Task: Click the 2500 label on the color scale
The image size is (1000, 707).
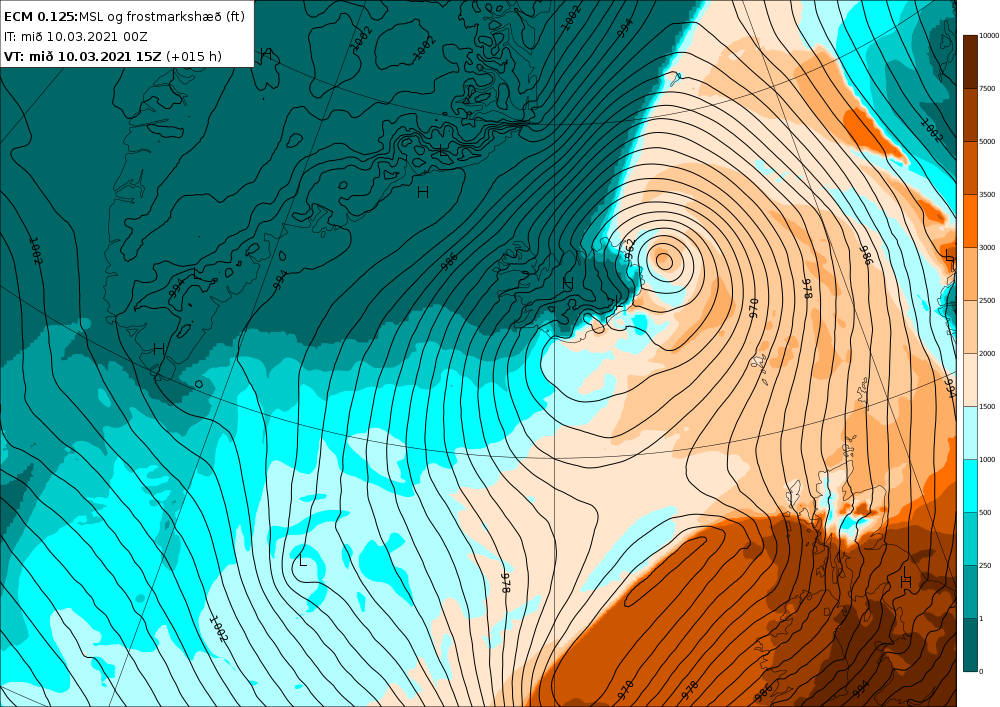Action: [987, 300]
